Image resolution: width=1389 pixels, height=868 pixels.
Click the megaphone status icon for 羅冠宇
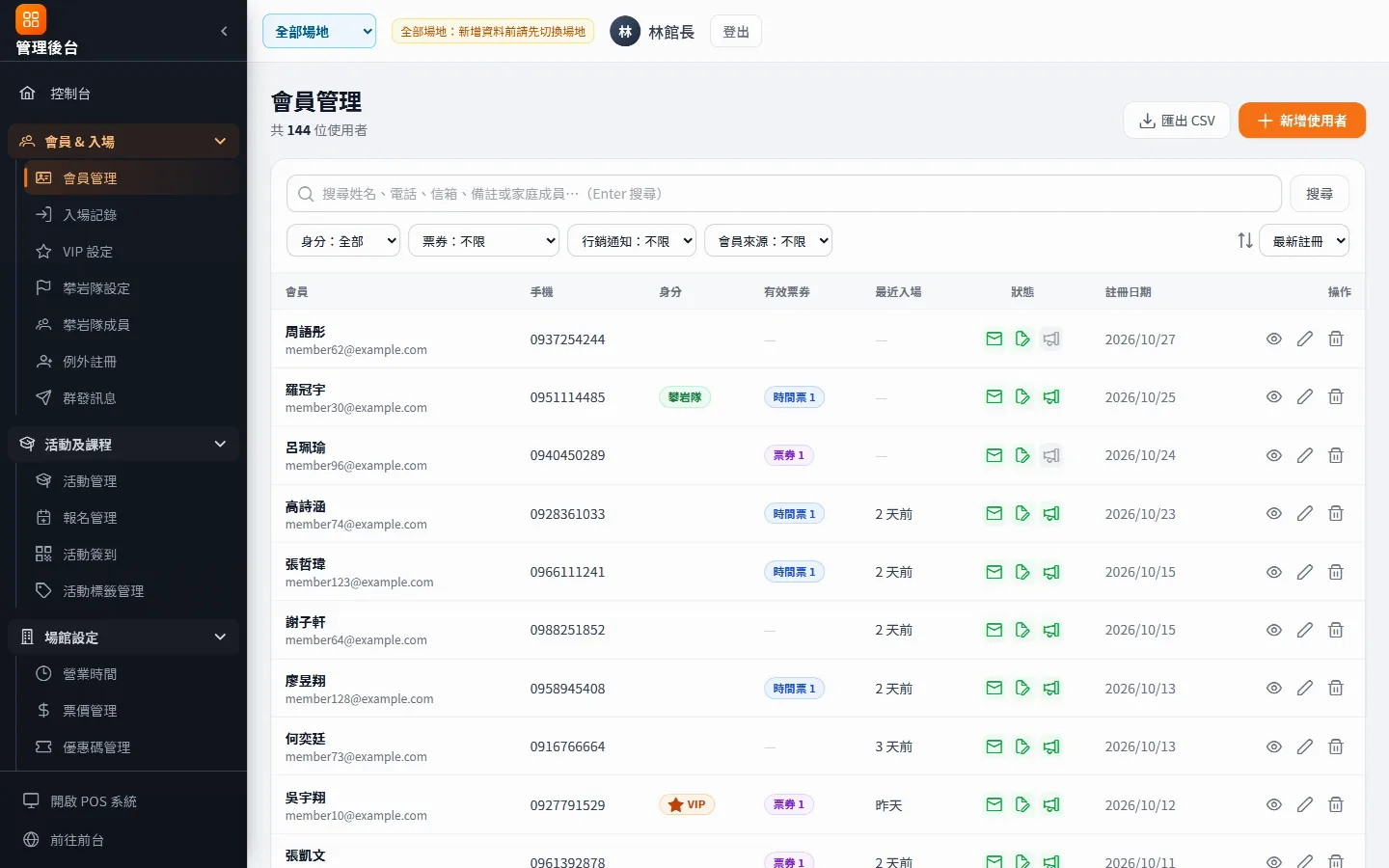point(1051,397)
